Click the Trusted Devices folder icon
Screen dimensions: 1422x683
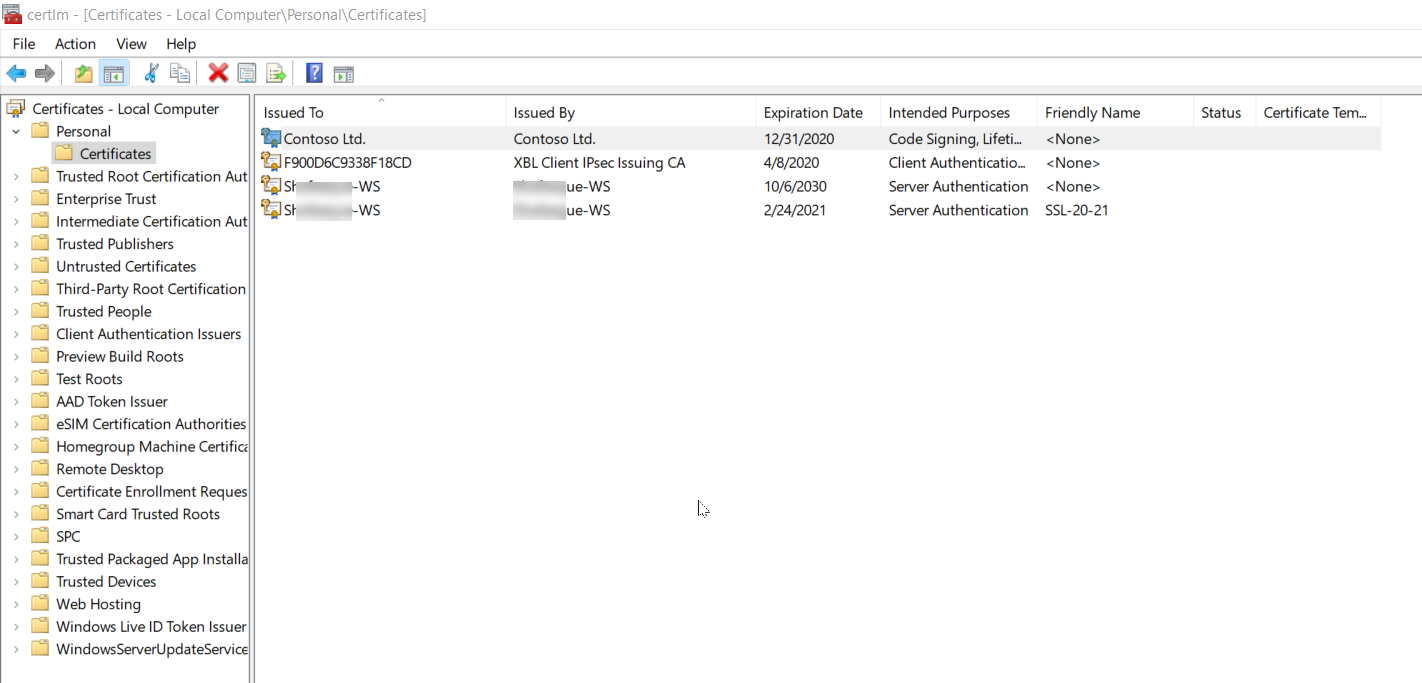40,581
